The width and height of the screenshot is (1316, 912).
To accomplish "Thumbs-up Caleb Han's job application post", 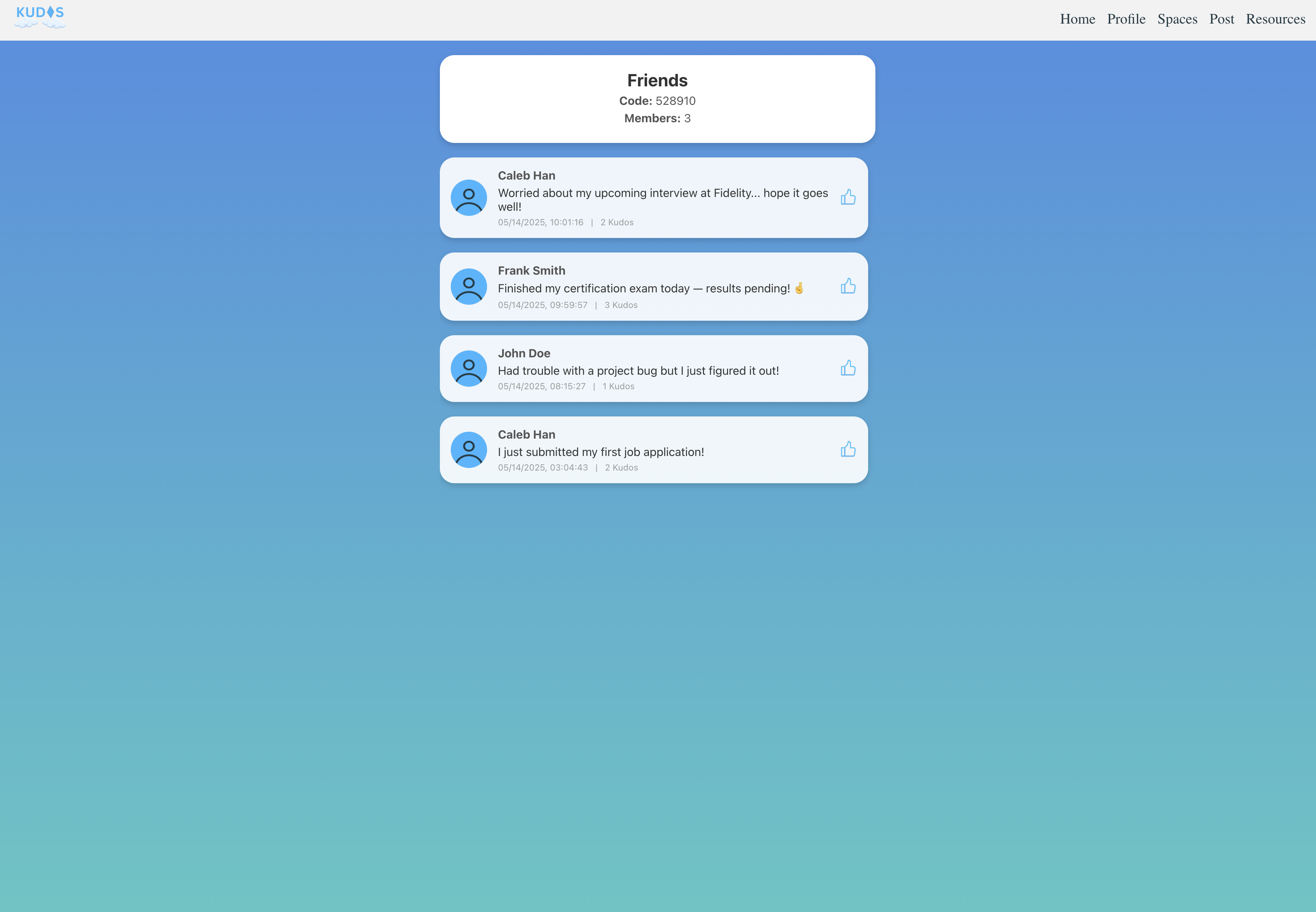I will (848, 449).
